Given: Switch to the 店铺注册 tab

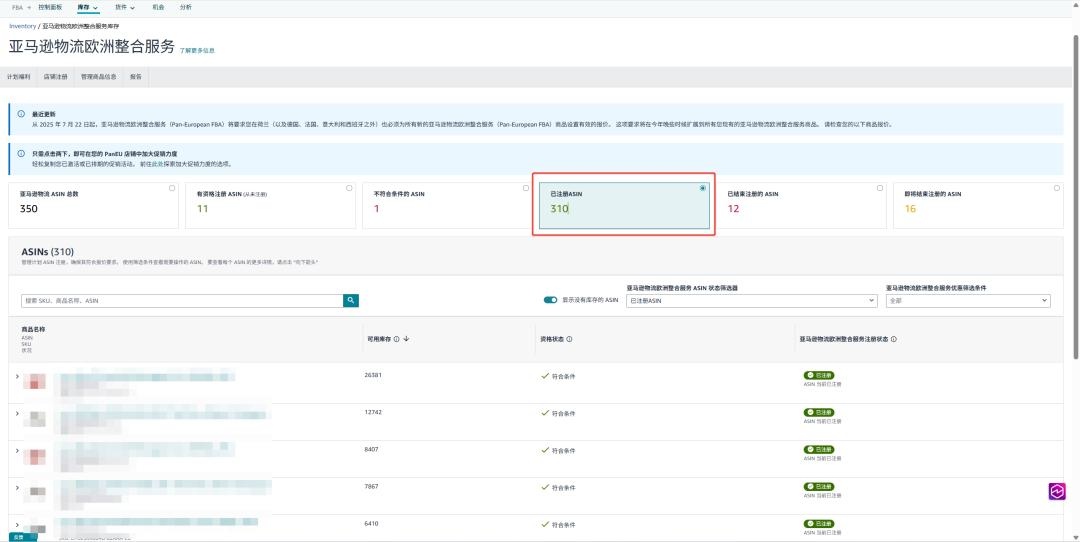Looking at the screenshot, I should coord(56,77).
